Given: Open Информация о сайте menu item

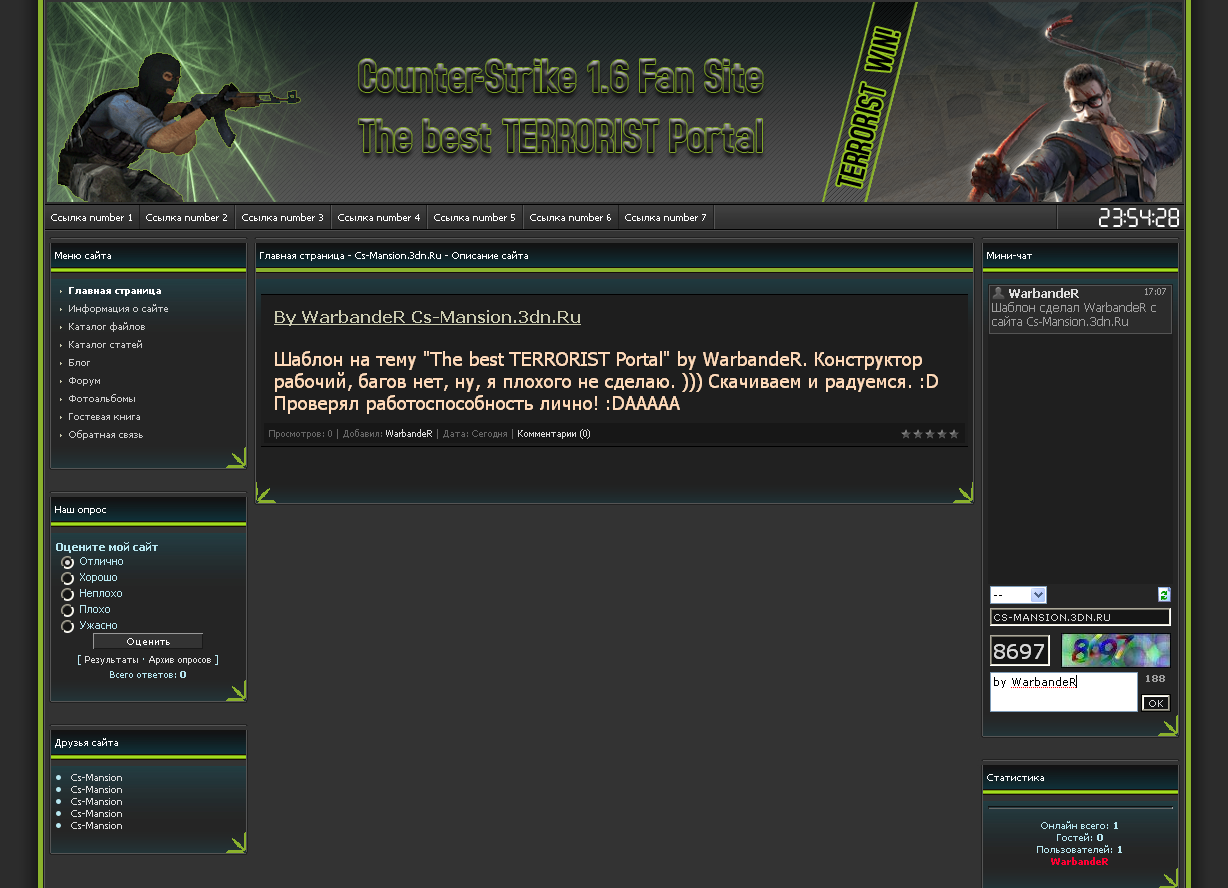Looking at the screenshot, I should tap(118, 309).
